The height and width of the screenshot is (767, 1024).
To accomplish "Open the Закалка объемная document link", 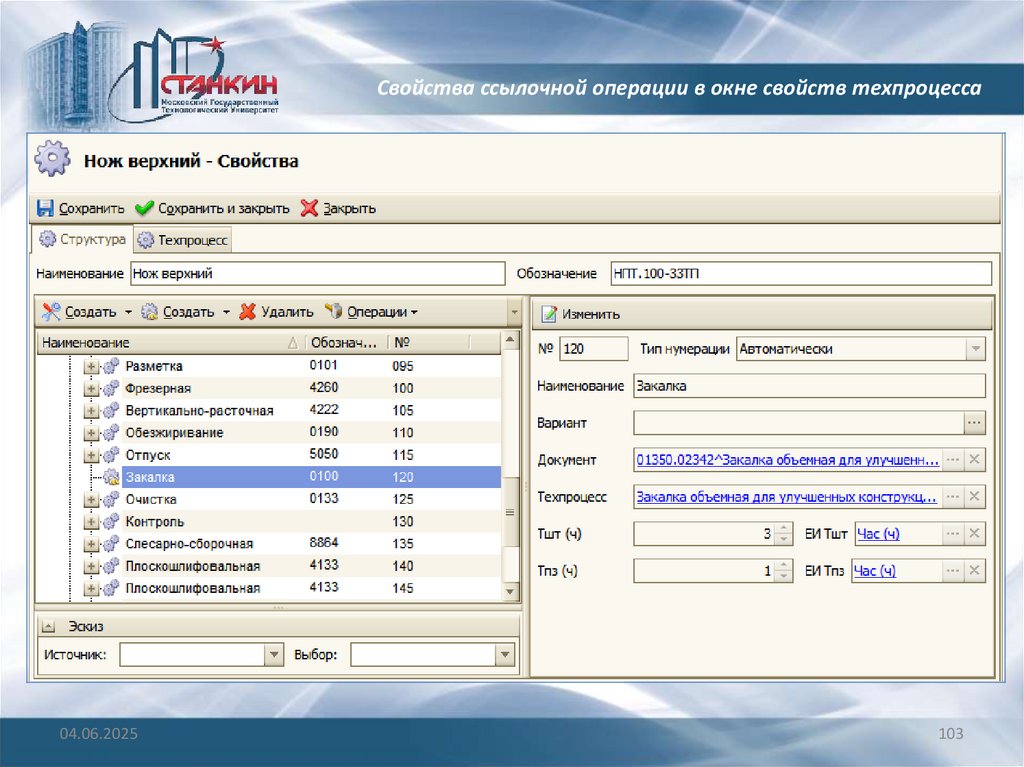I will pos(787,460).
